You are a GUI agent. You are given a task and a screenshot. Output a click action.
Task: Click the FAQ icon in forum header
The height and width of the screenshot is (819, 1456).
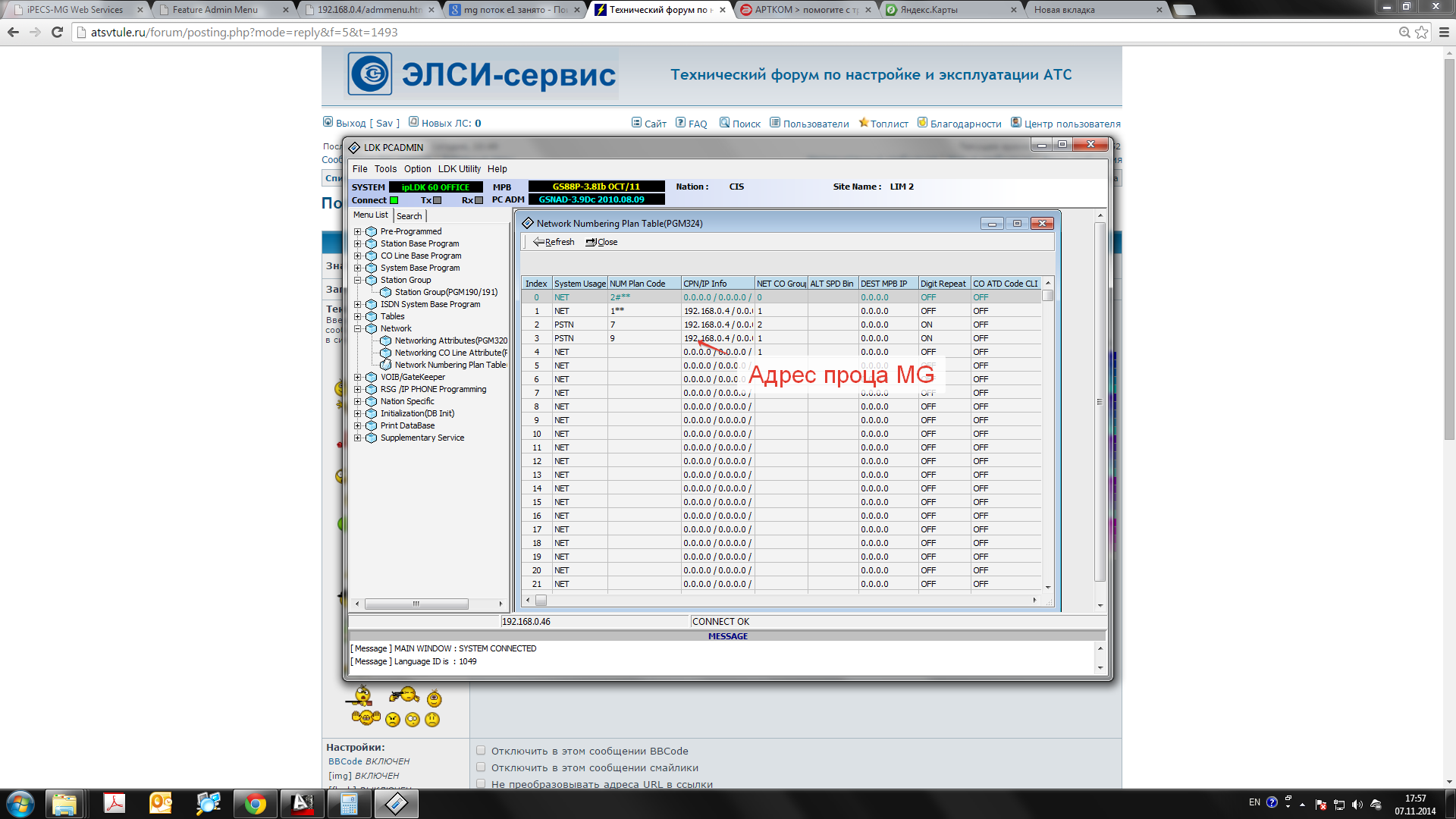[x=680, y=123]
